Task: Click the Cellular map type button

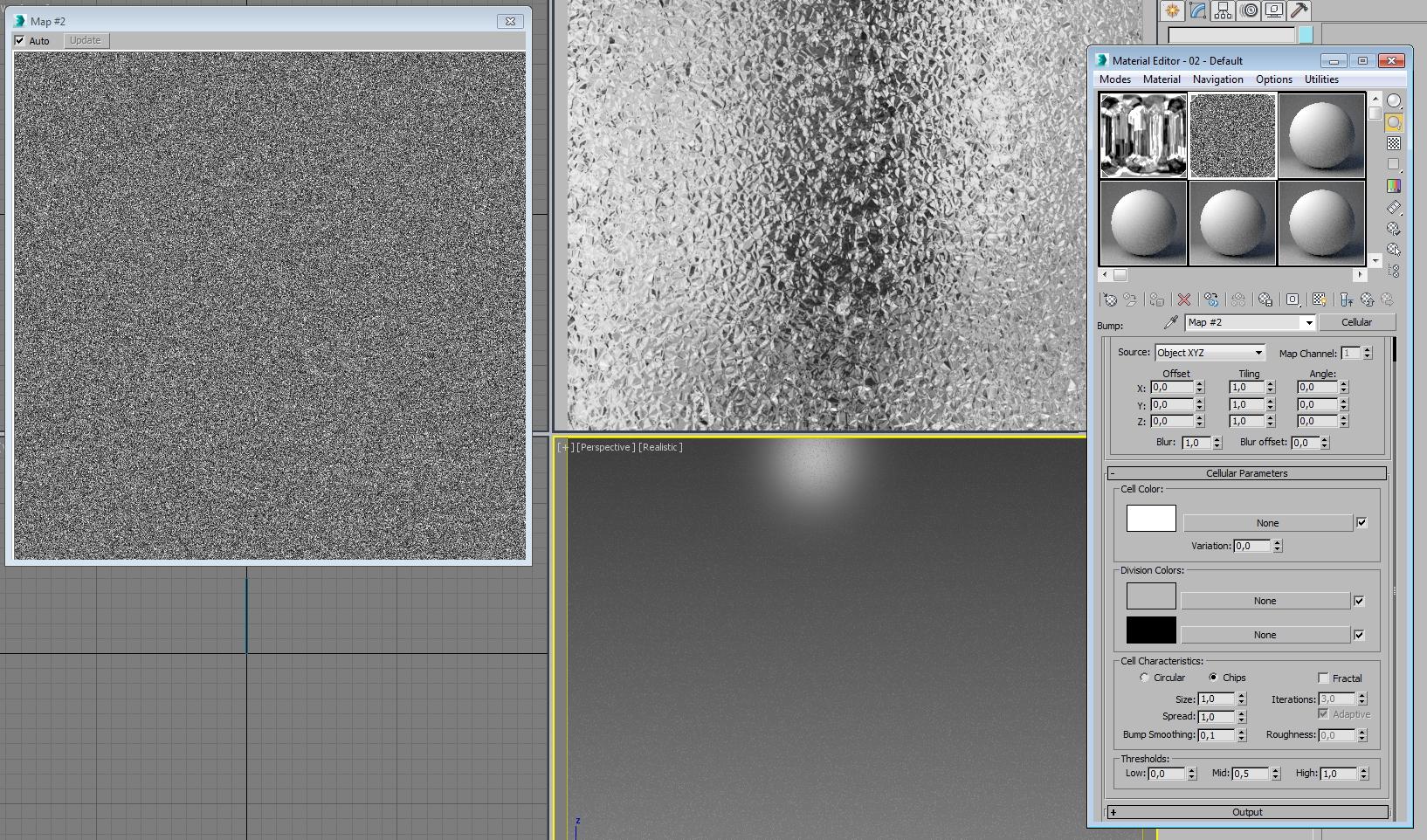Action: coord(1356,322)
